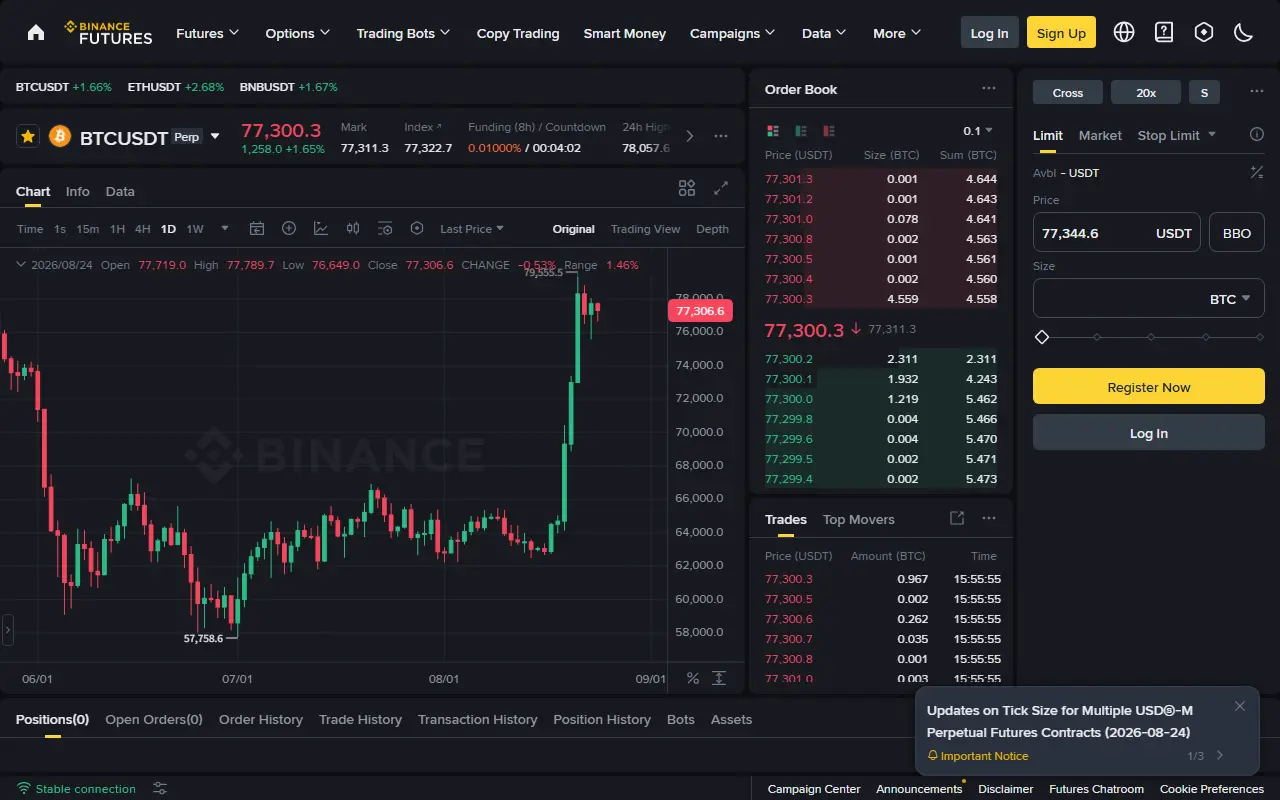Screen dimensions: 1280x800
Task: Open order form more options menu
Action: point(1257,92)
